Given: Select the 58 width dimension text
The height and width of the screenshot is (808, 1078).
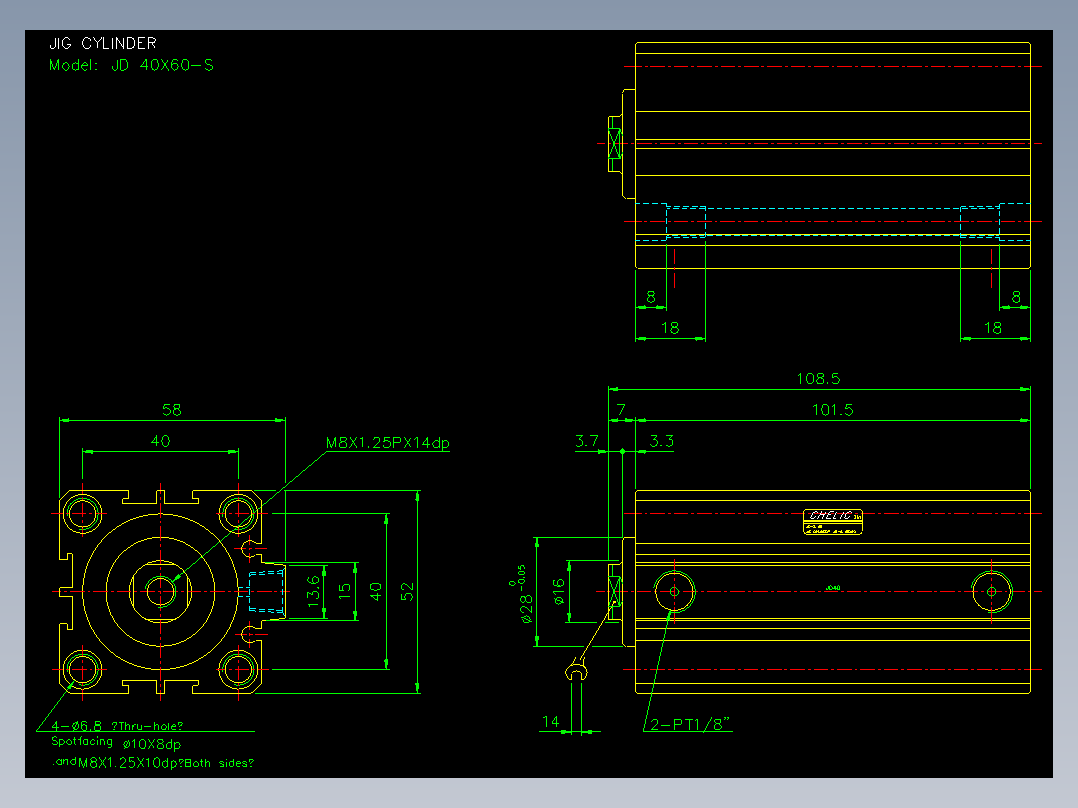Looking at the screenshot, I should point(172,410).
